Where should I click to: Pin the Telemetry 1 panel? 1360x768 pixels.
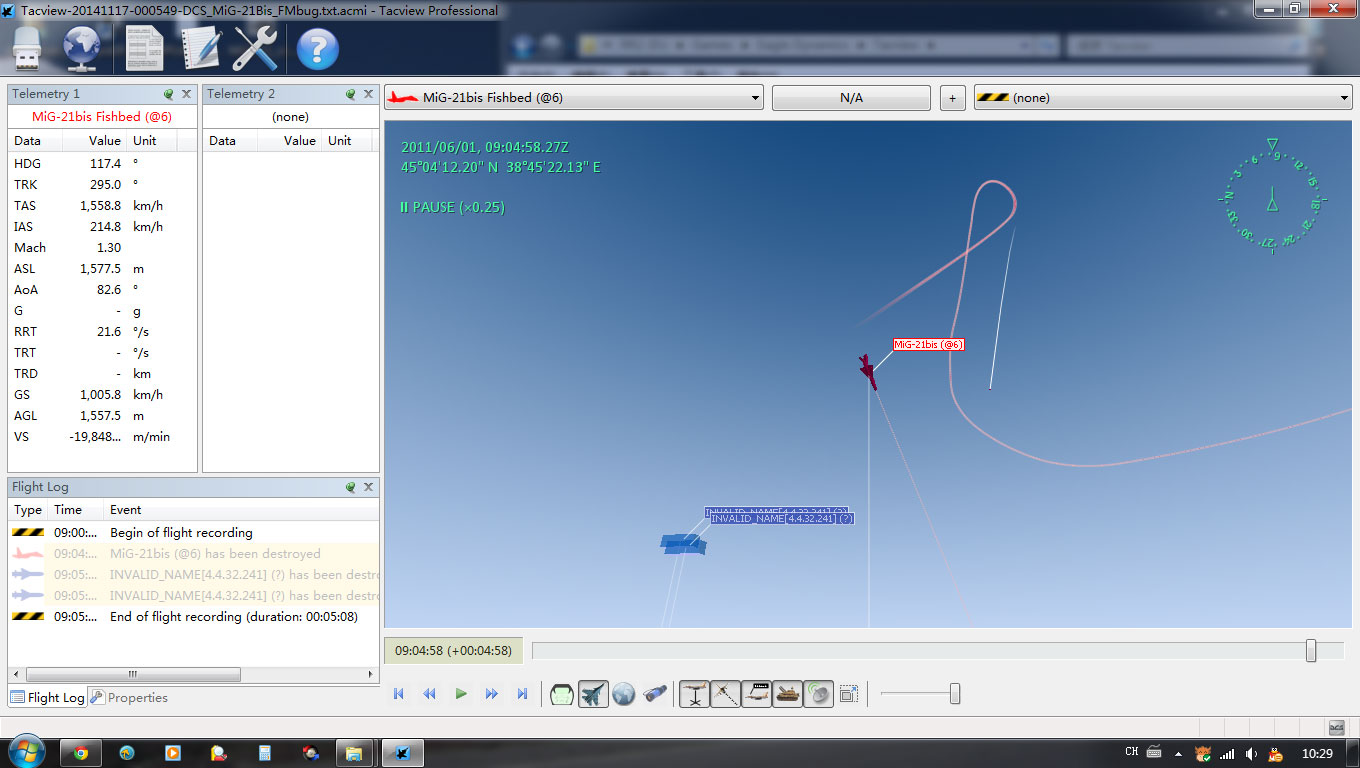[x=169, y=94]
